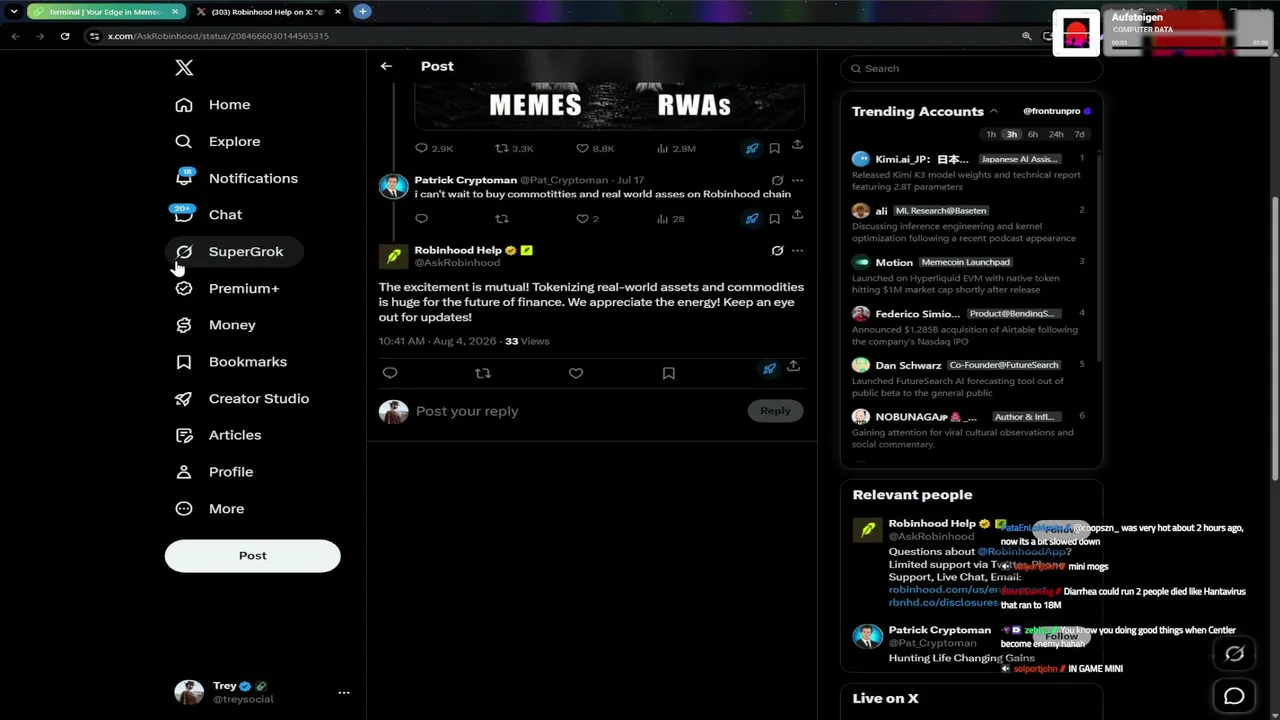
Task: Go to Home in the sidebar
Action: pos(213,105)
